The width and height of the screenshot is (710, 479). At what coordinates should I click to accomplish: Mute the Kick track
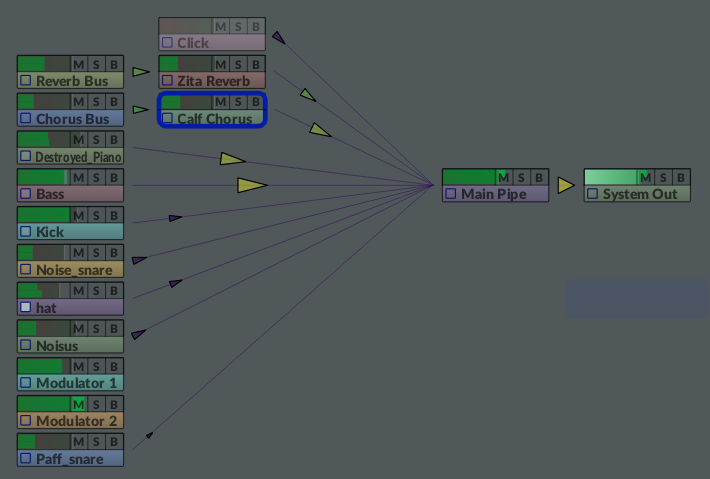point(78,215)
